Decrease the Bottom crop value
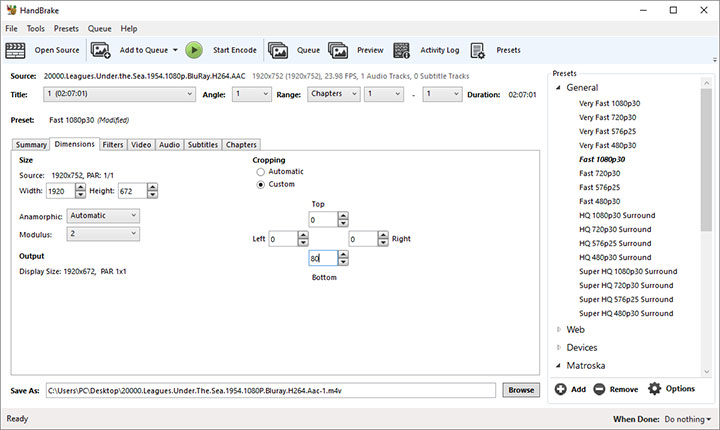This screenshot has height=430, width=720. [x=343, y=262]
